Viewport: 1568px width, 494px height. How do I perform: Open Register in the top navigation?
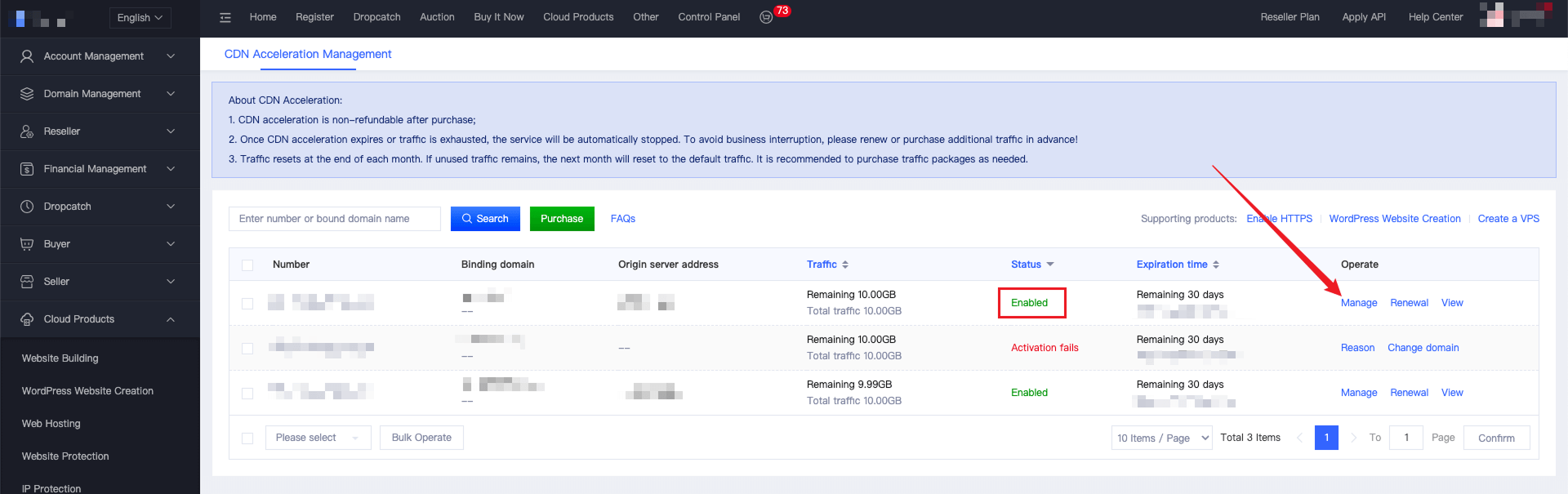point(314,17)
